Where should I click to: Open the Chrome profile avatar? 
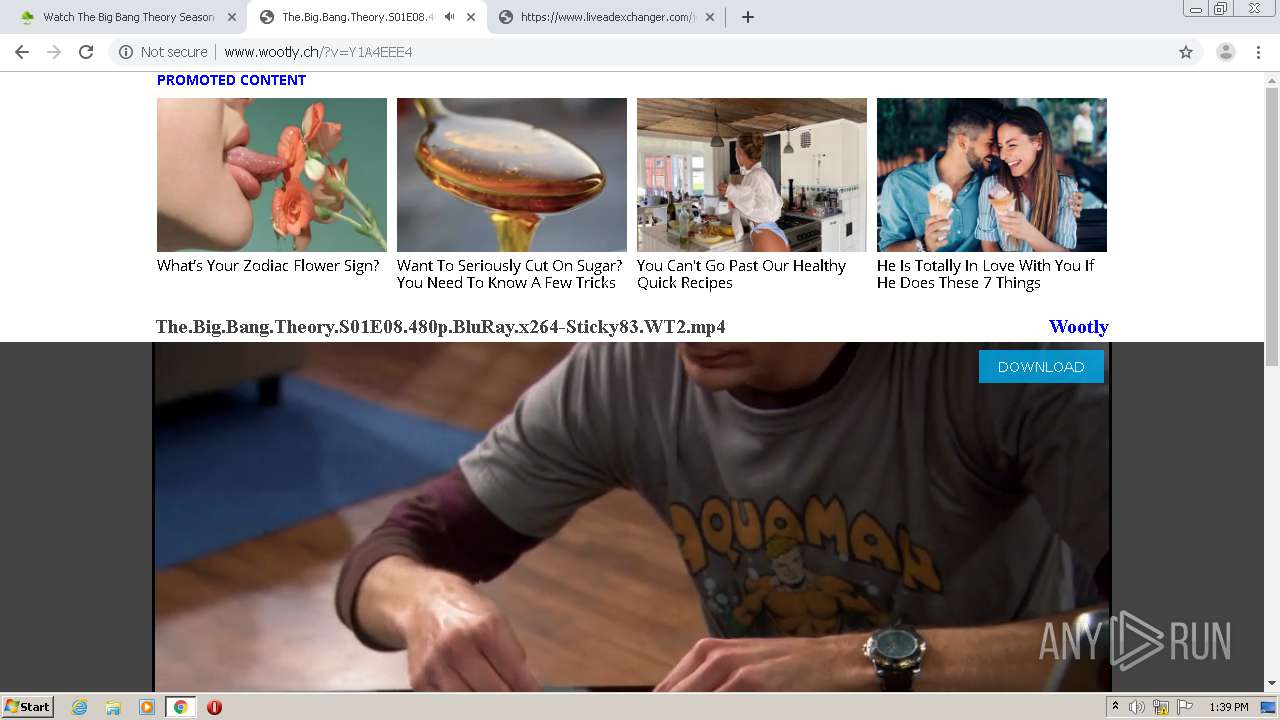(x=1226, y=52)
